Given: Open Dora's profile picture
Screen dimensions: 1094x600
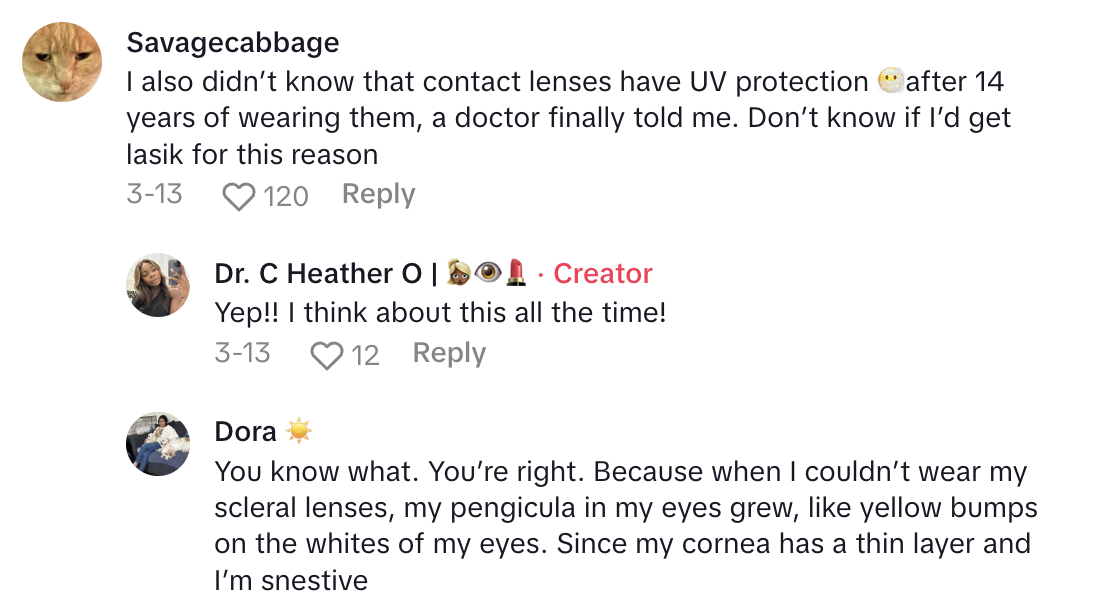Looking at the screenshot, I should click(x=158, y=444).
